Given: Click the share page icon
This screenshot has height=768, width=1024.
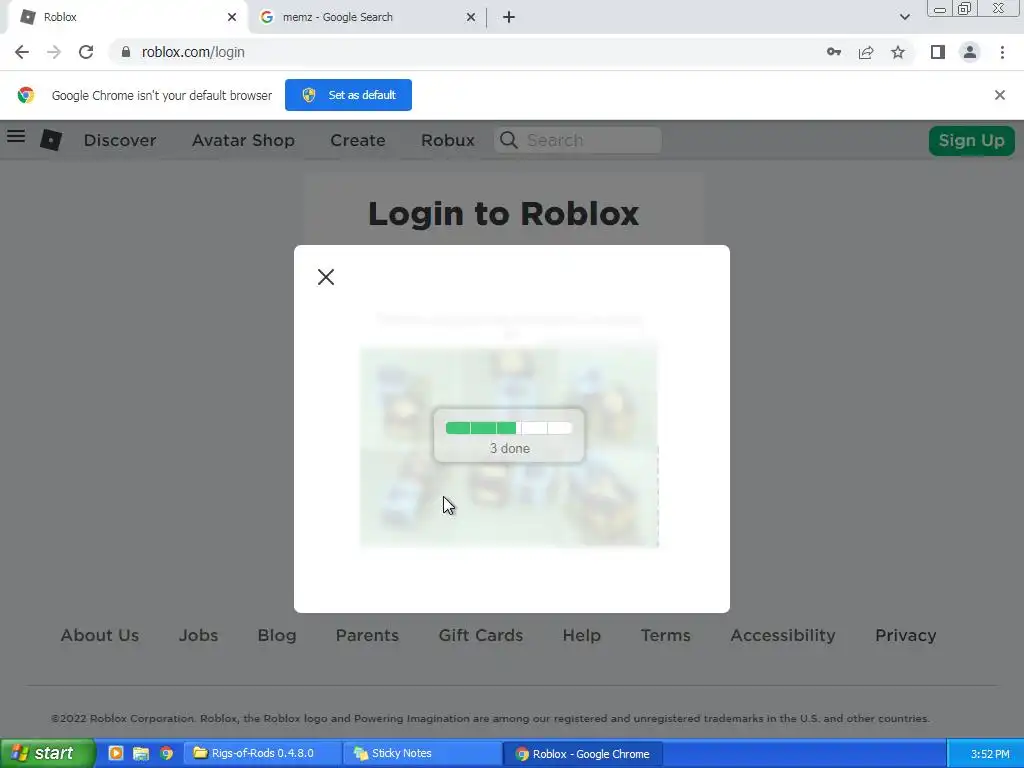Looking at the screenshot, I should (866, 52).
